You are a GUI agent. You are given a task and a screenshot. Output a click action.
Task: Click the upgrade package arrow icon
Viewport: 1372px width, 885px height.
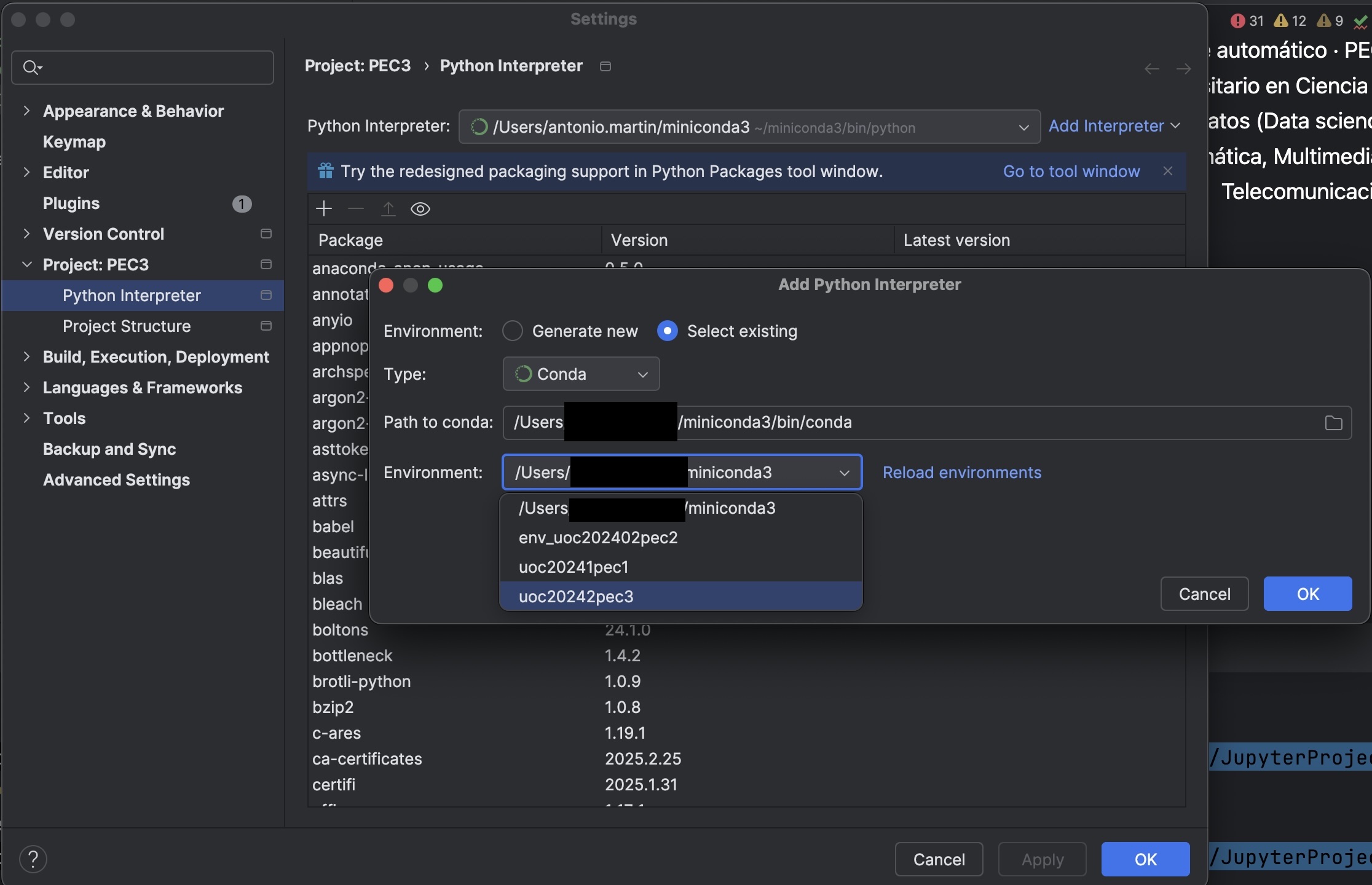pyautogui.click(x=388, y=209)
